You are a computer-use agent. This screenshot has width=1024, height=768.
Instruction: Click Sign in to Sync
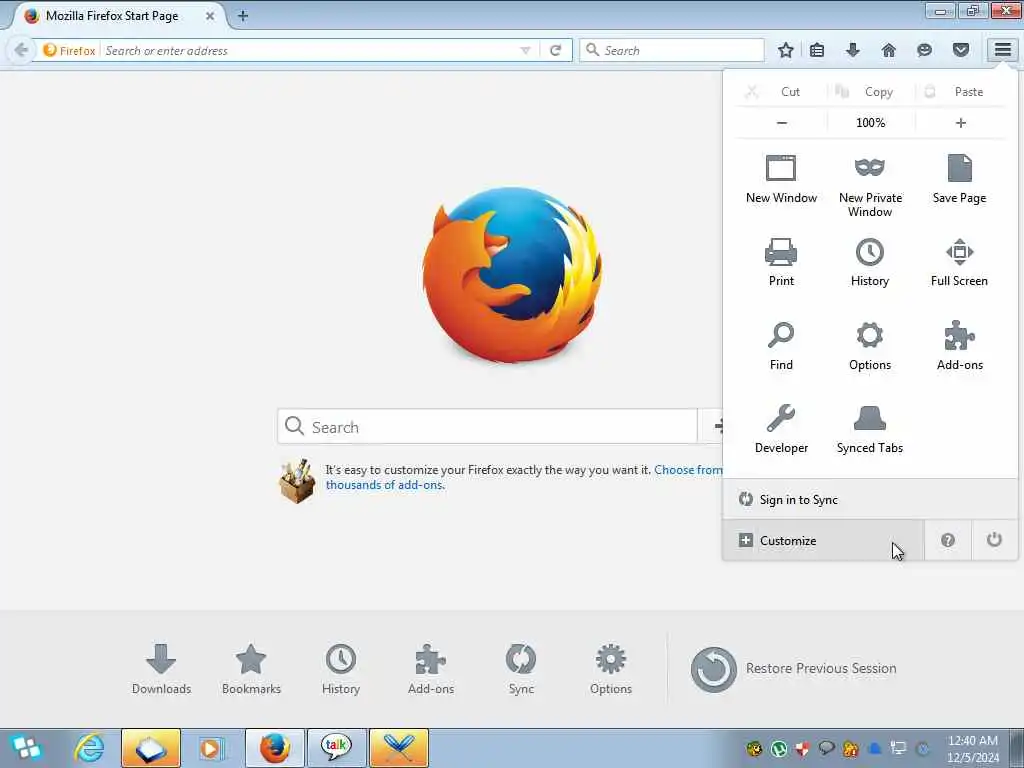[870, 500]
